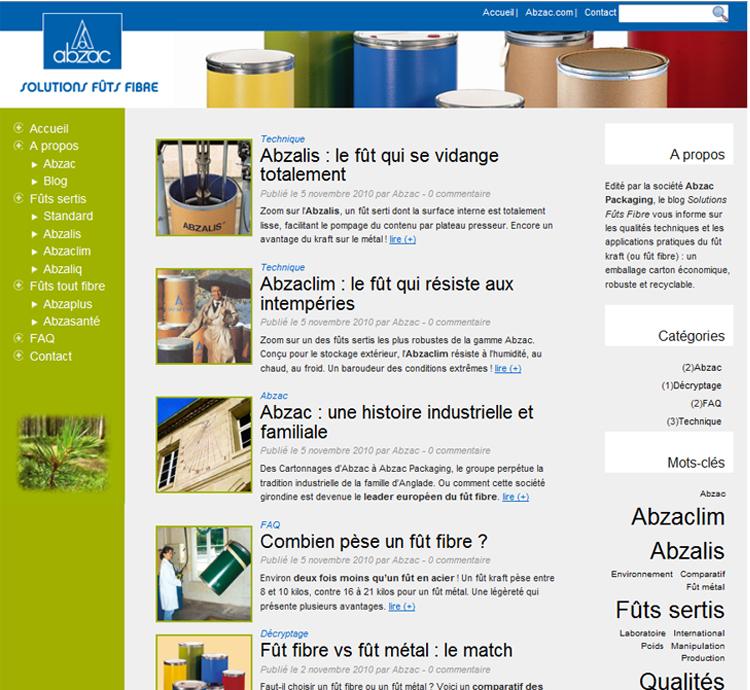
Task: Select '(2)Abzac' in Catégories list
Action: (x=702, y=367)
